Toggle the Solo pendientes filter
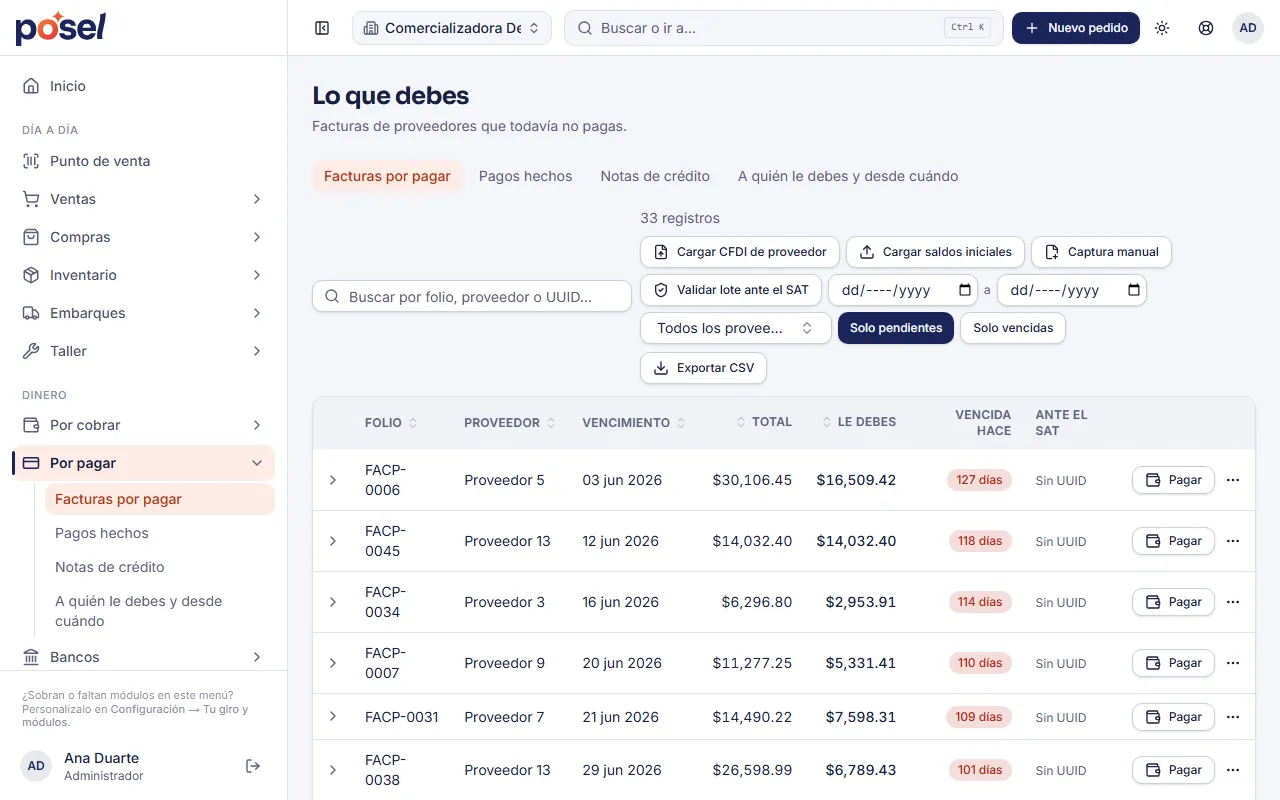The height and width of the screenshot is (800, 1280). pos(896,328)
